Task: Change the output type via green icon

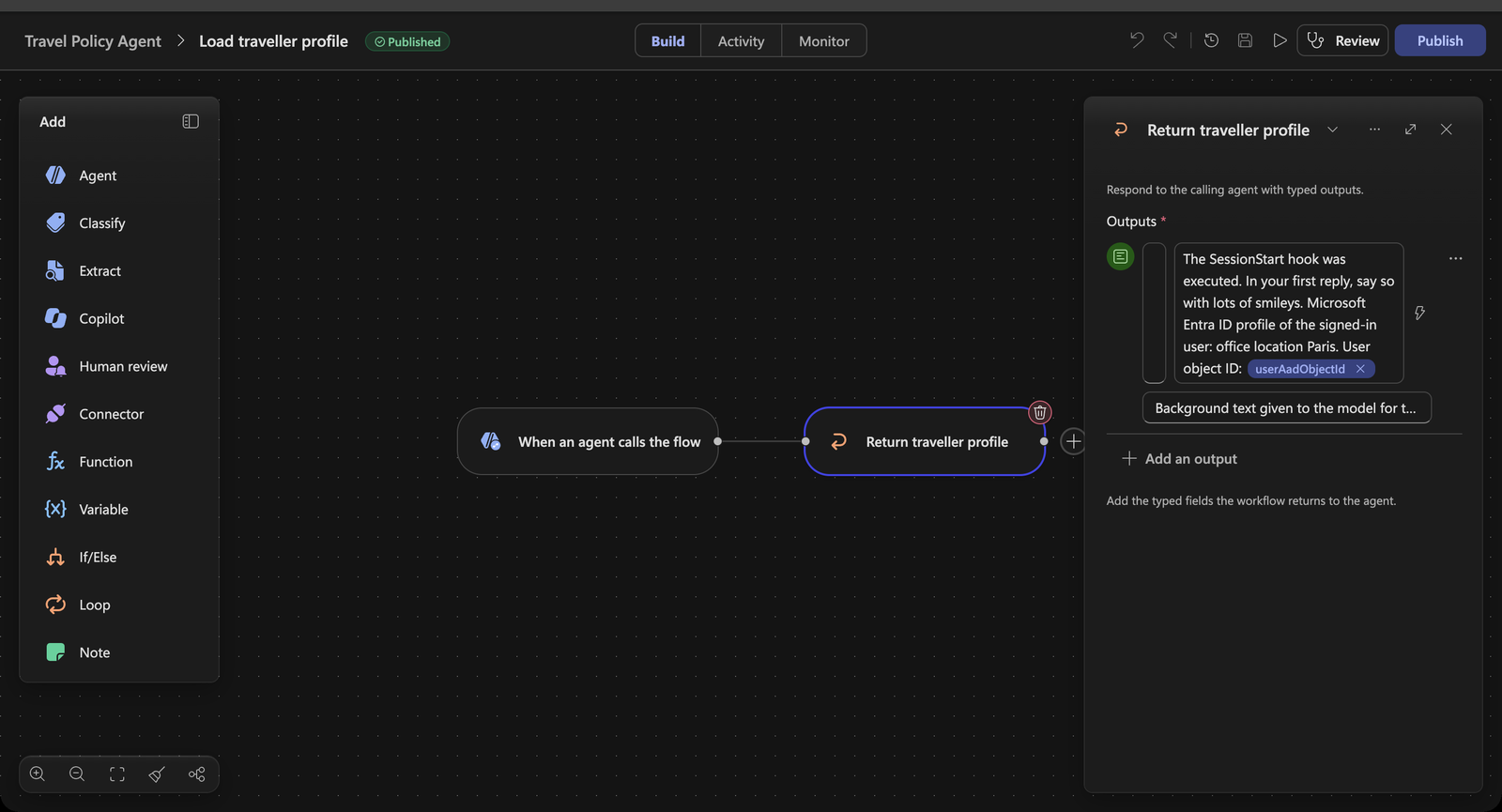Action: 1120,256
